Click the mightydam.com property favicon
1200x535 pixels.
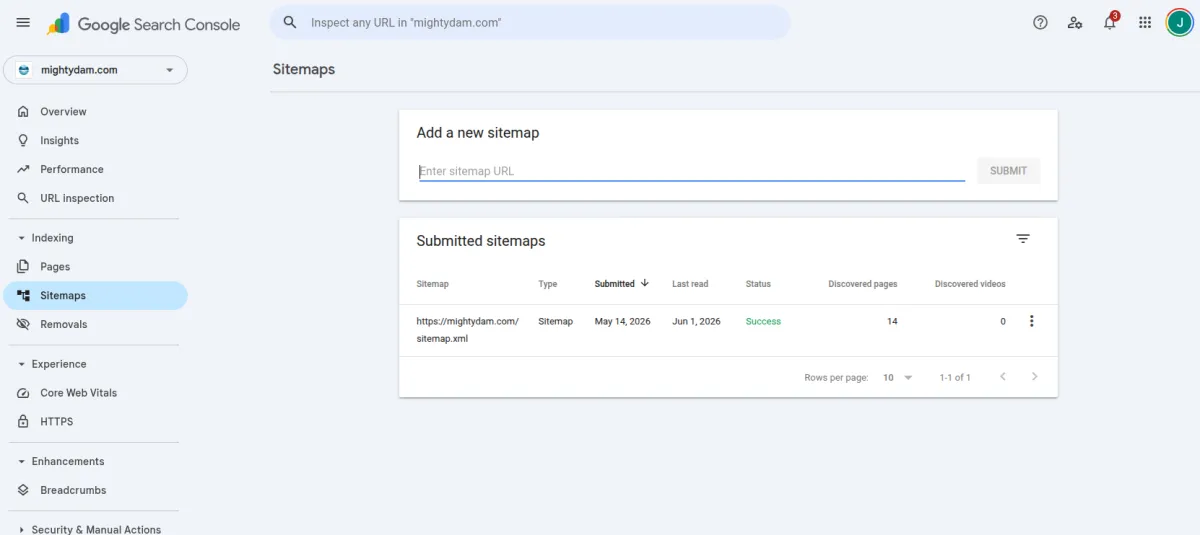[24, 70]
